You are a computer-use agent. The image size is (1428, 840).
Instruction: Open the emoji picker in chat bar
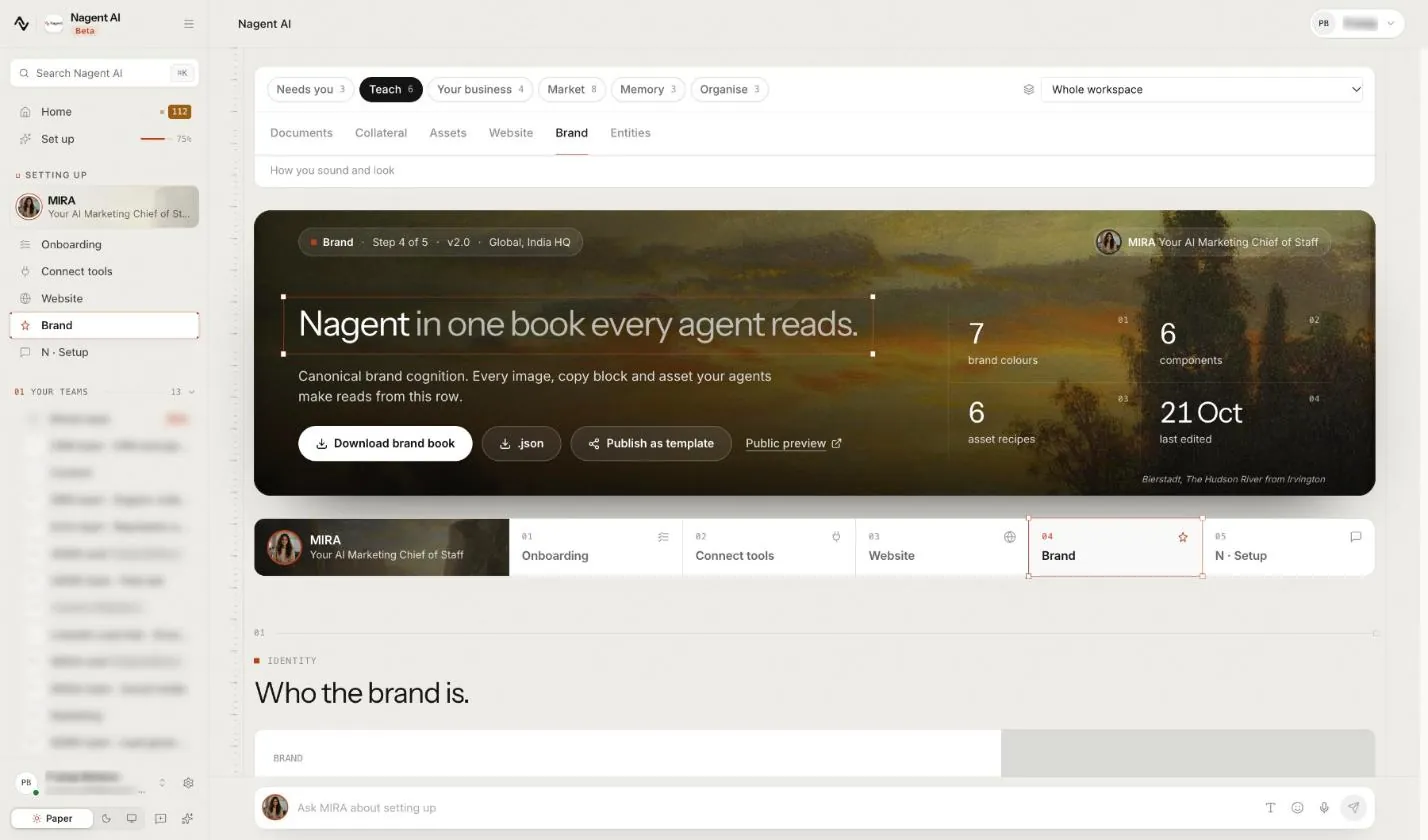(x=1297, y=808)
